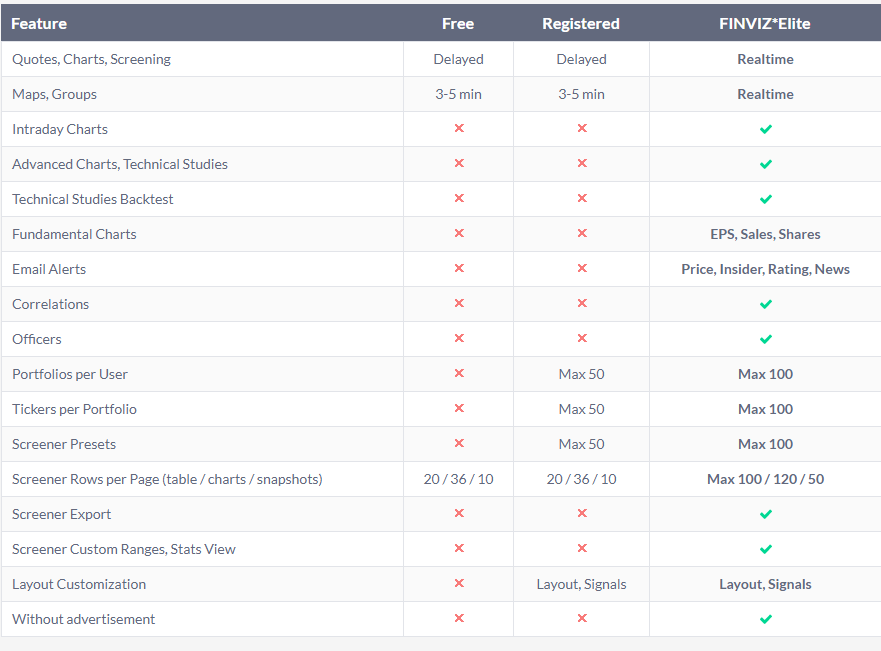Click the Price, Insider, Rating, News cell

click(x=765, y=269)
